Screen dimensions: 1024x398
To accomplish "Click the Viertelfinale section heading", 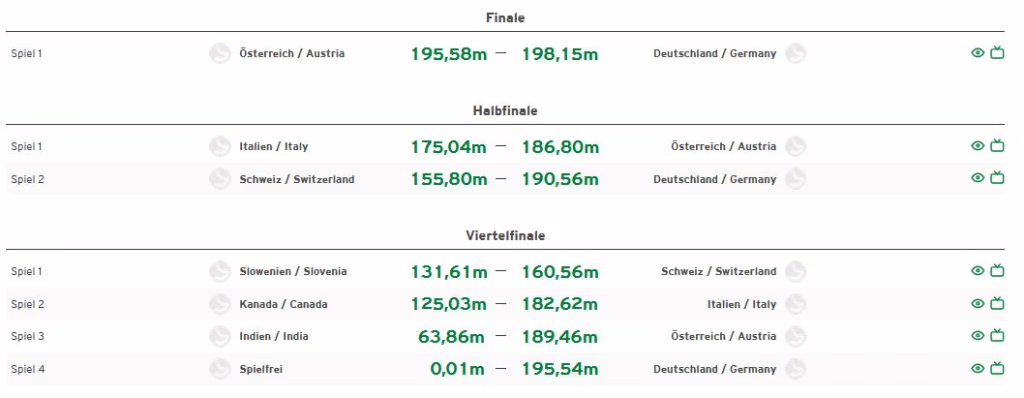I will click(505, 235).
